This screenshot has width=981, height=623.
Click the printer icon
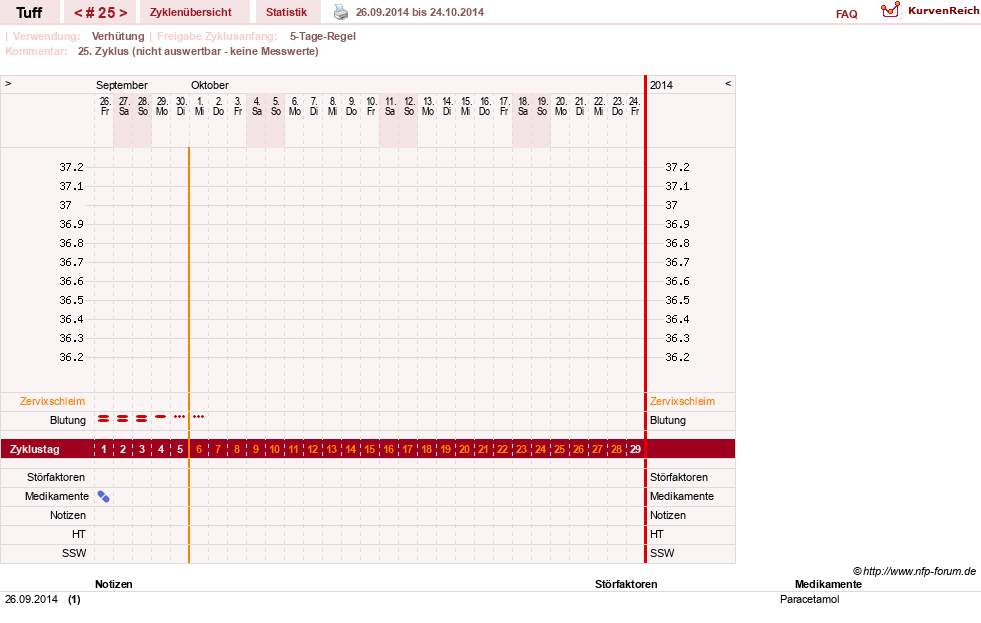340,12
